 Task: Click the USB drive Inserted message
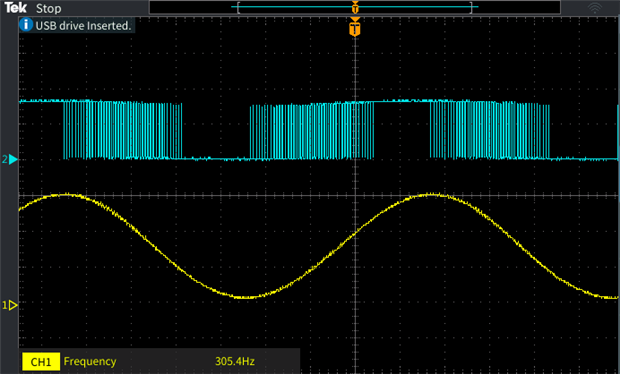coord(83,26)
